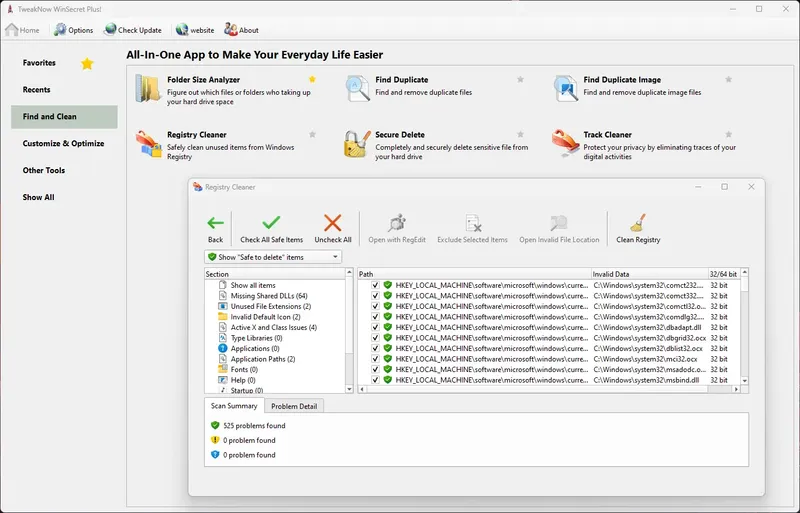
Task: Select Other Tools category
Action: (x=44, y=170)
